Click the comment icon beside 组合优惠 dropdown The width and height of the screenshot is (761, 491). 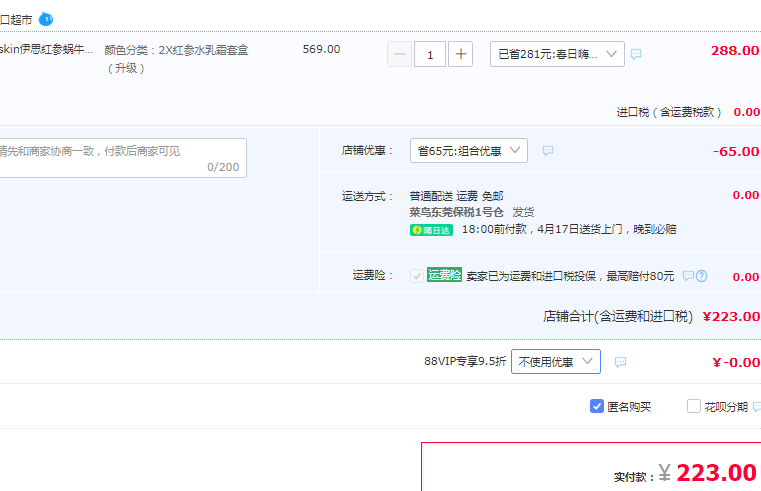pyautogui.click(x=547, y=151)
